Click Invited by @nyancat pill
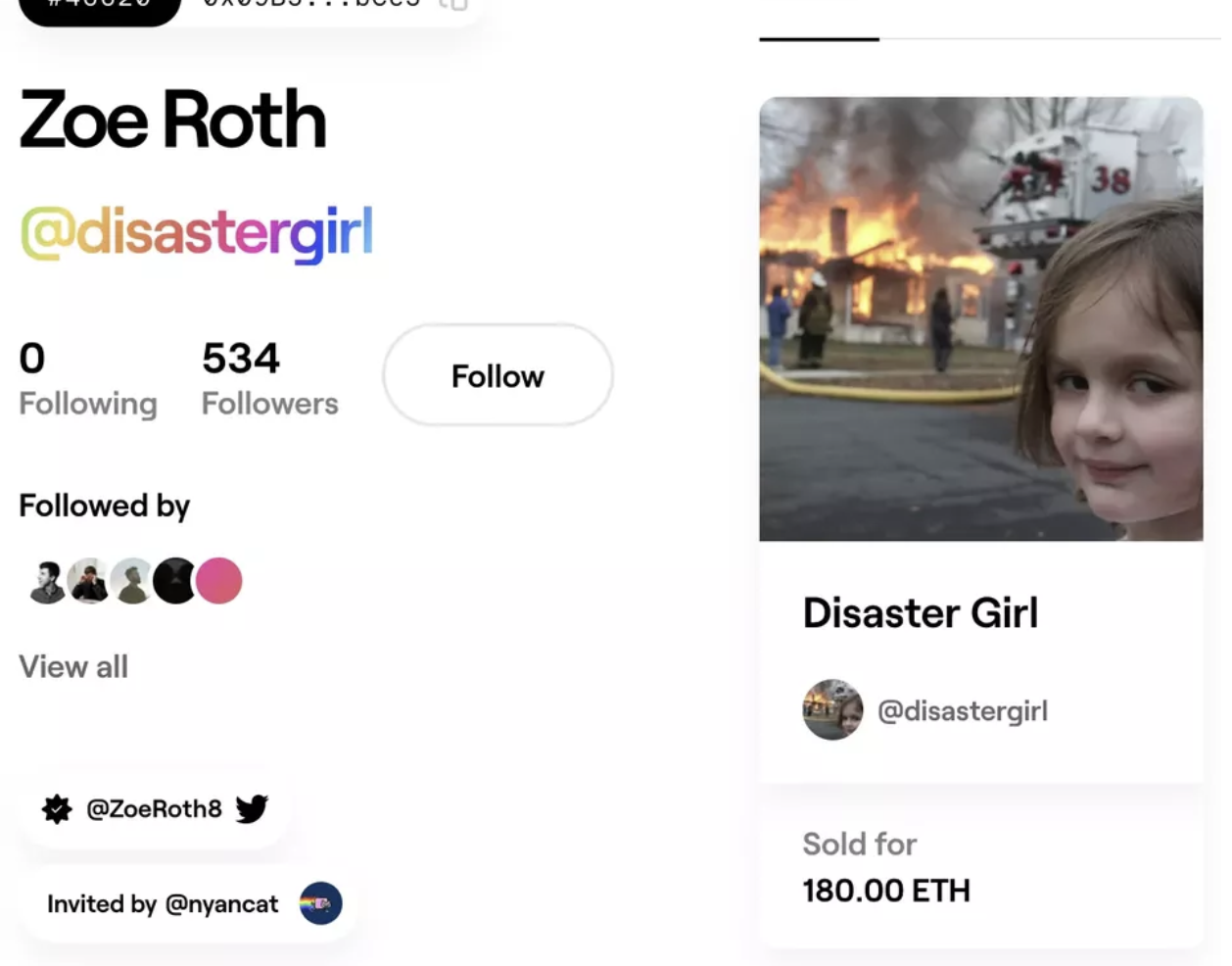Screen dimensions: 1232x966 tap(187, 903)
